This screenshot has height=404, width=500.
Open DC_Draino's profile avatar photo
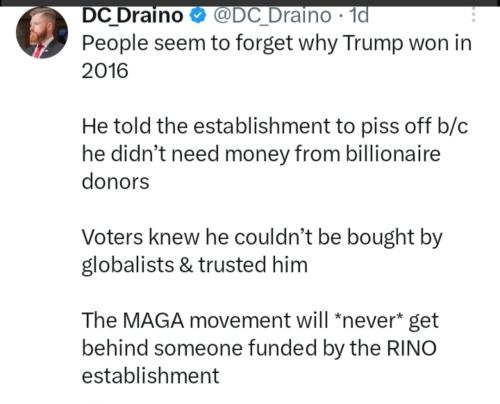pos(42,32)
